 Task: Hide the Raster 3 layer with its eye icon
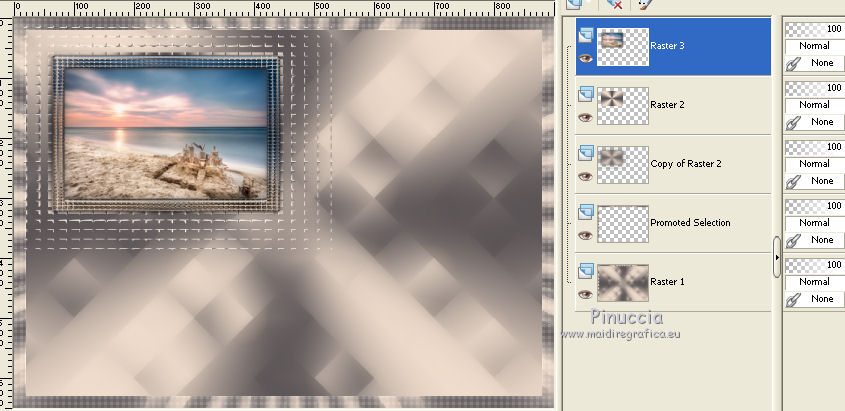coord(585,58)
